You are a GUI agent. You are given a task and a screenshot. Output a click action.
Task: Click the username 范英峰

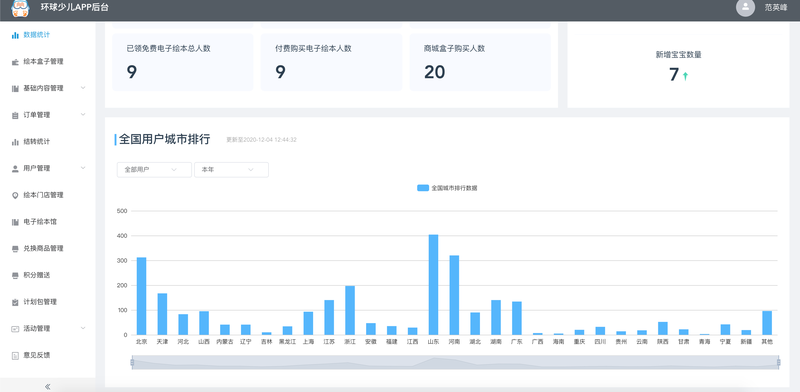point(776,8)
